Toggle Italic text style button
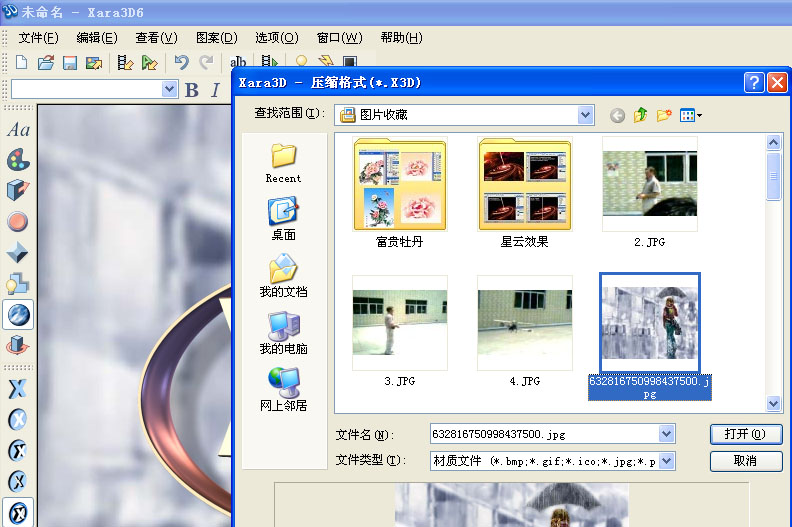This screenshot has height=527, width=792. point(215,90)
